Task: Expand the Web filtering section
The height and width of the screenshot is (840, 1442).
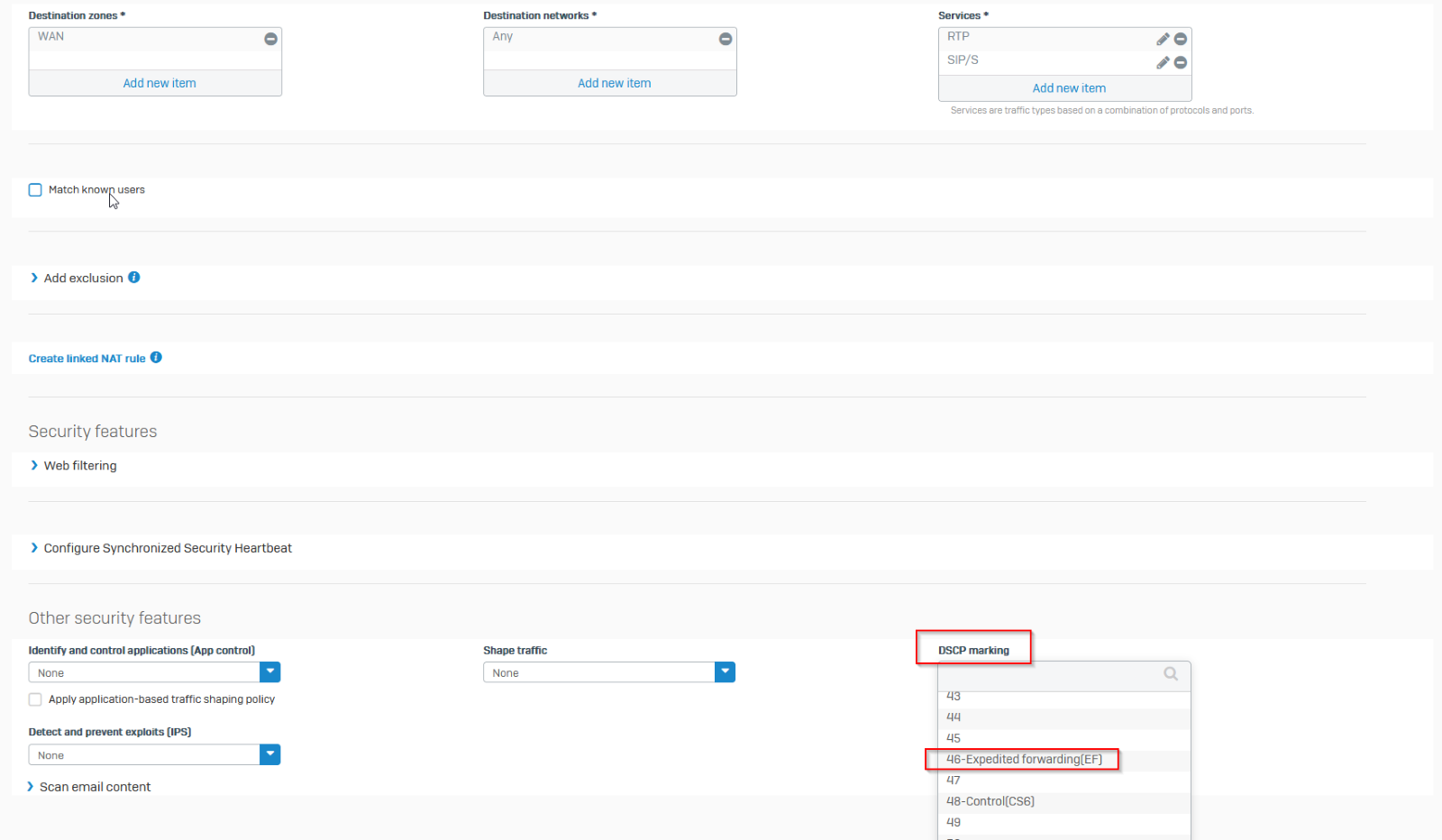Action: [x=79, y=466]
